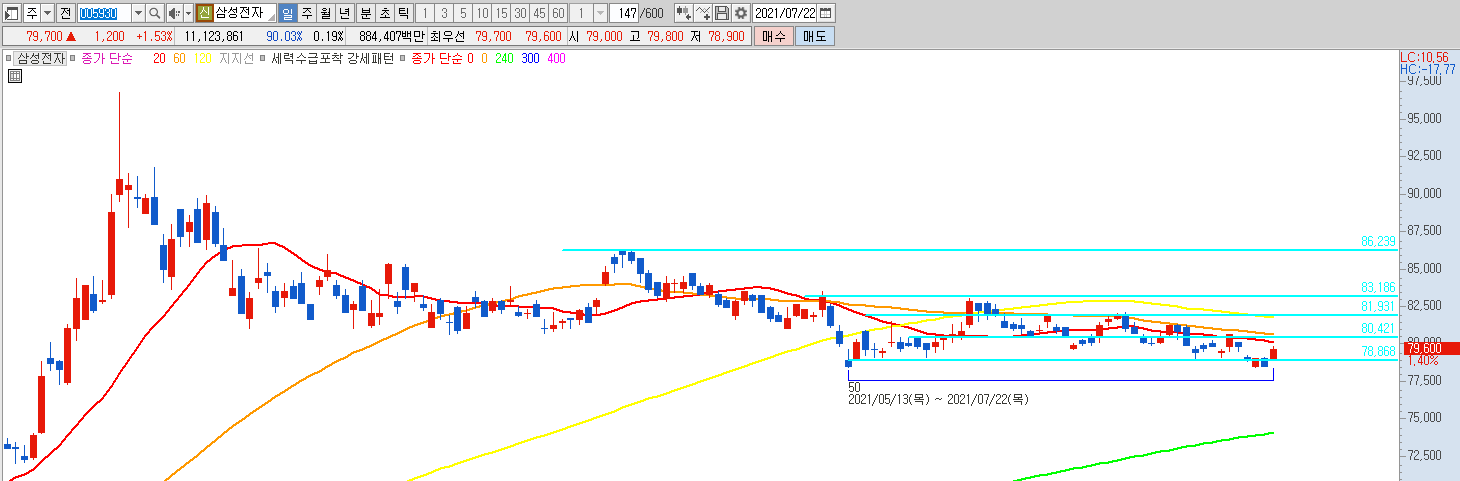Click the 884,407백만 trading value

point(392,36)
